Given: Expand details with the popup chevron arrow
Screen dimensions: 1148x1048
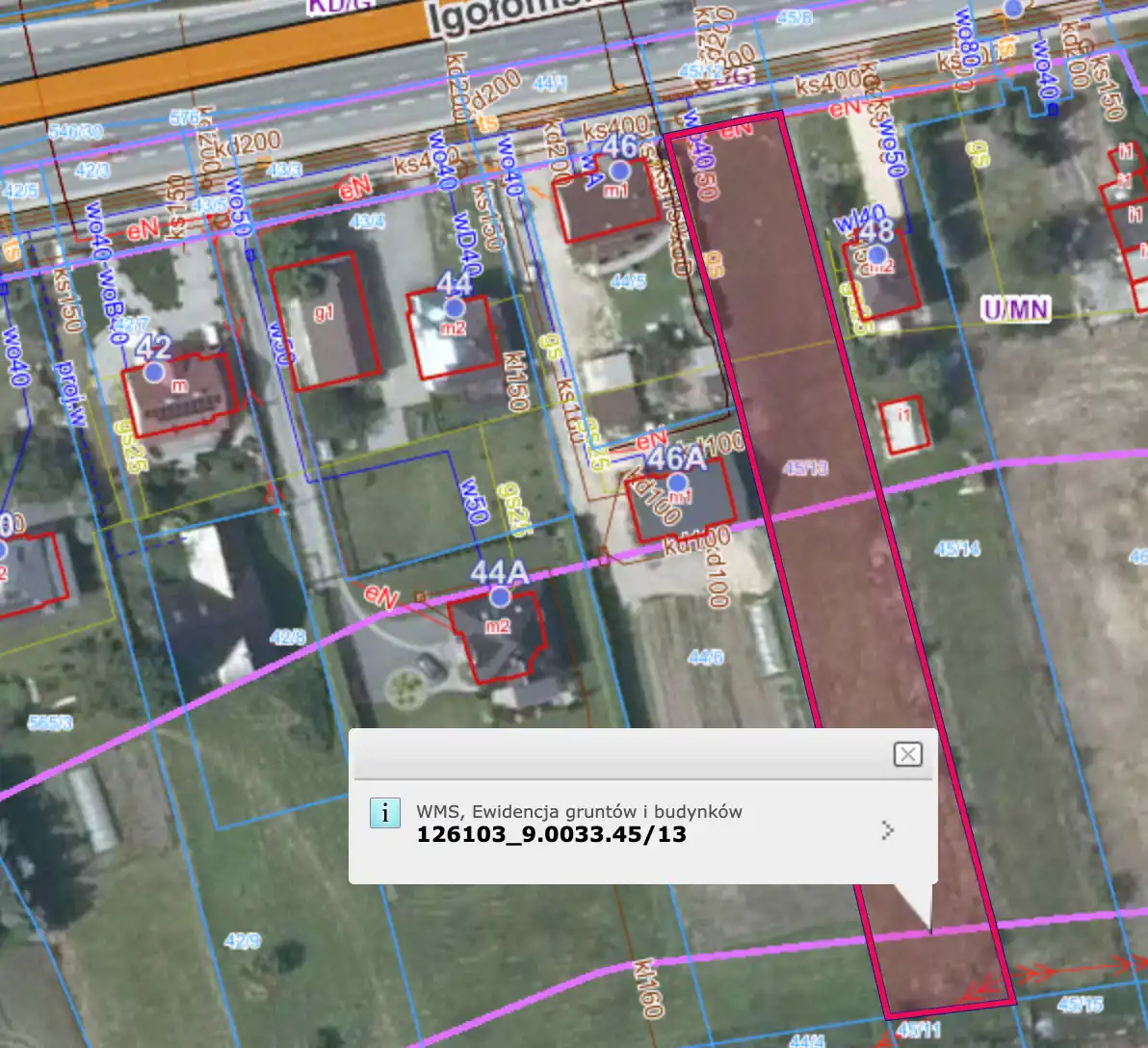Looking at the screenshot, I should pos(888,829).
